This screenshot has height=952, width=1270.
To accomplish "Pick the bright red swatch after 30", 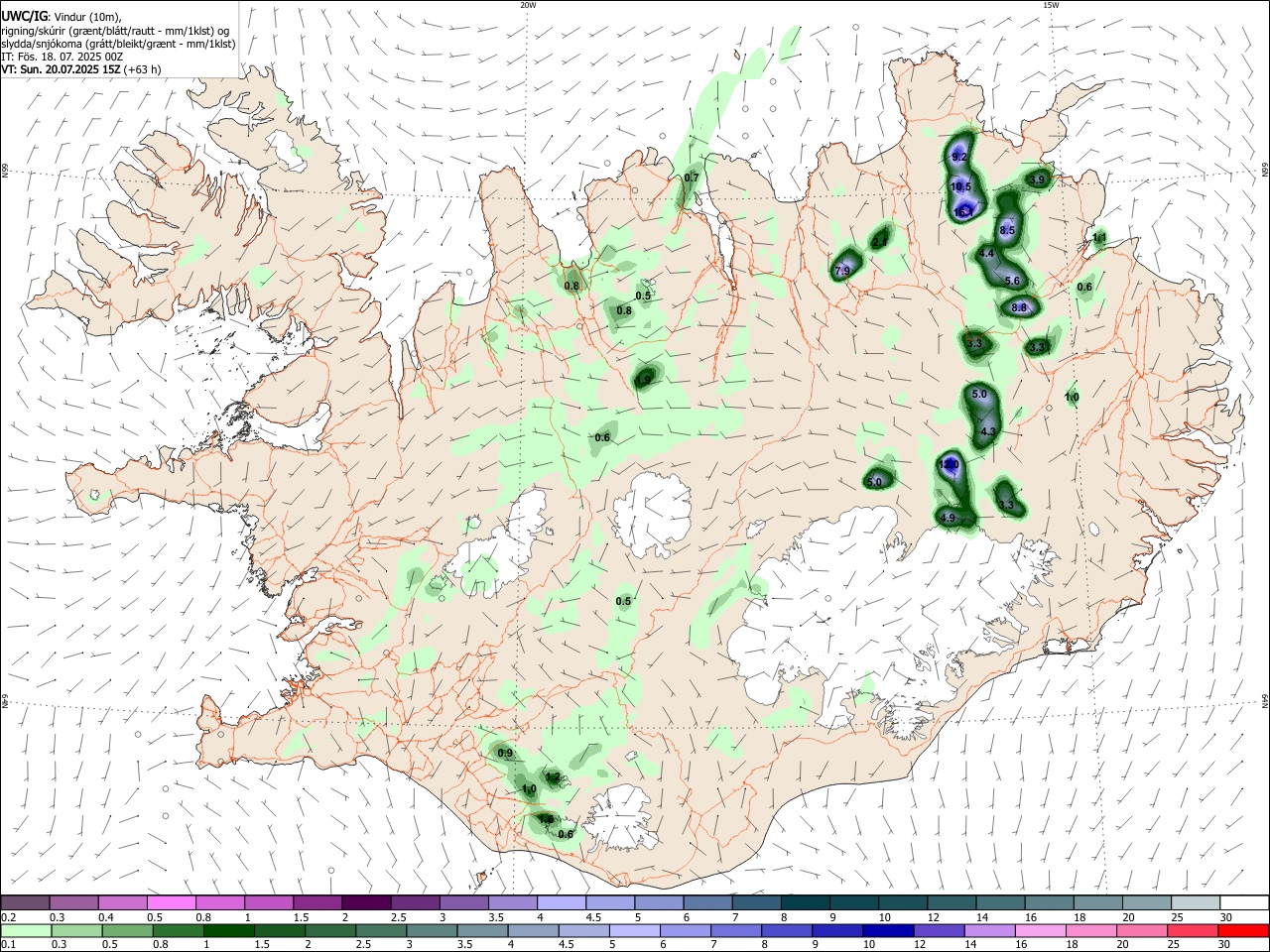I will [1242, 930].
